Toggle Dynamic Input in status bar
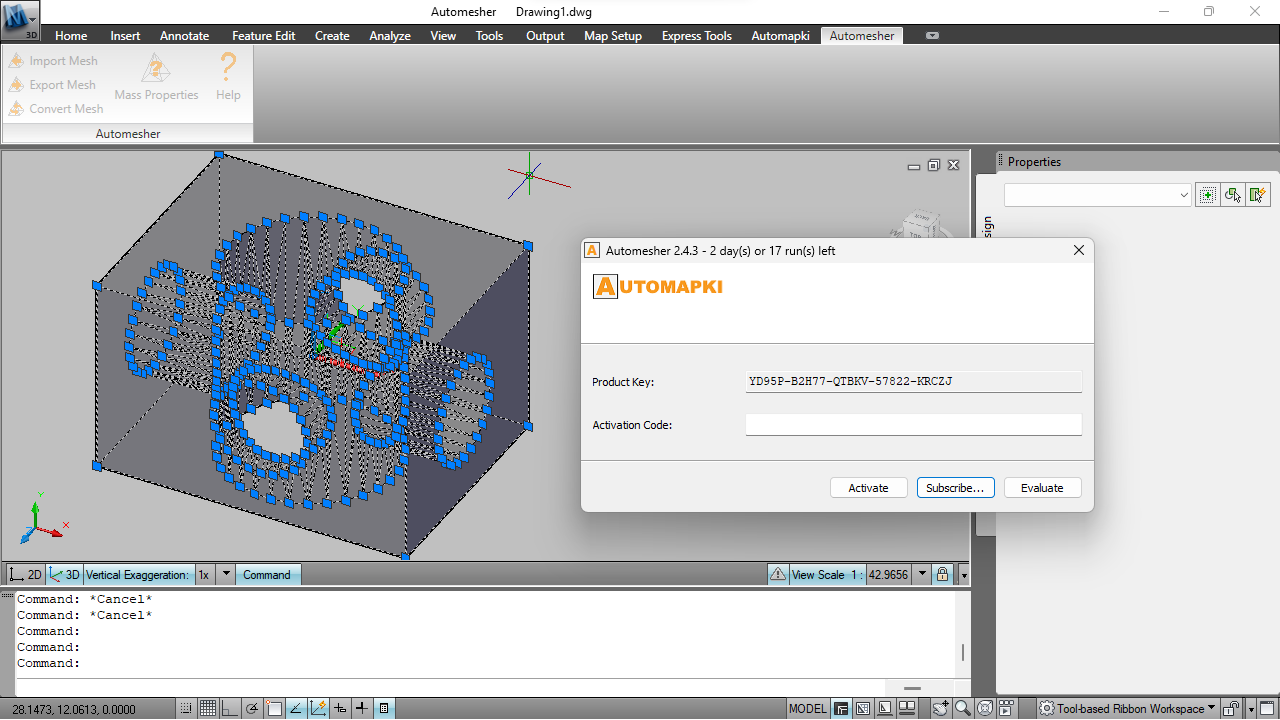1280x720 pixels. point(340,709)
